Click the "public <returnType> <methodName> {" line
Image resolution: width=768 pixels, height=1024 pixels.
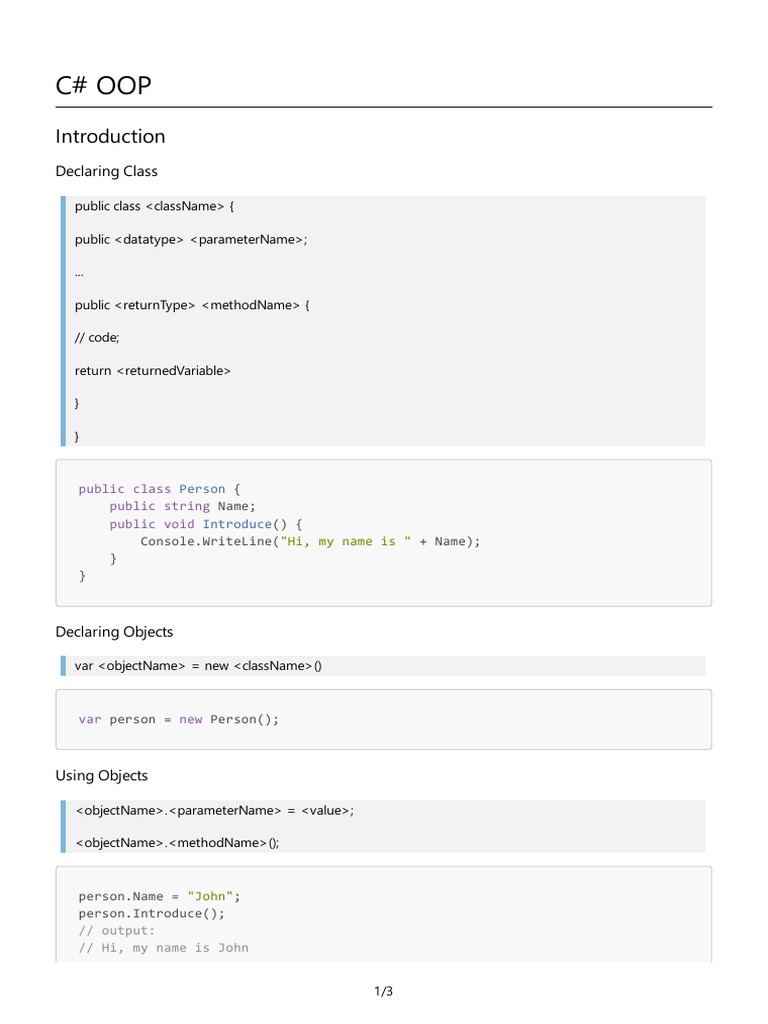192,305
